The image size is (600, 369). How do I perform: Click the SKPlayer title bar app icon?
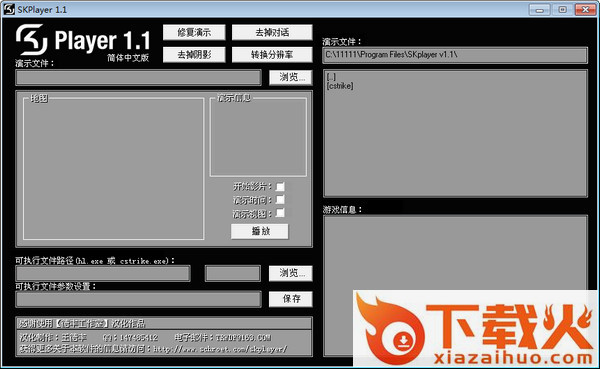click(9, 9)
